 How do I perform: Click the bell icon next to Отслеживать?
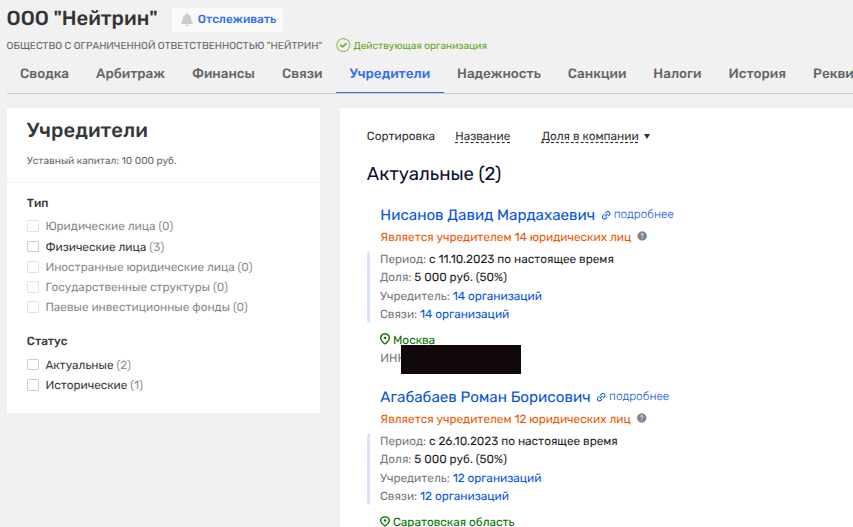pyautogui.click(x=186, y=19)
